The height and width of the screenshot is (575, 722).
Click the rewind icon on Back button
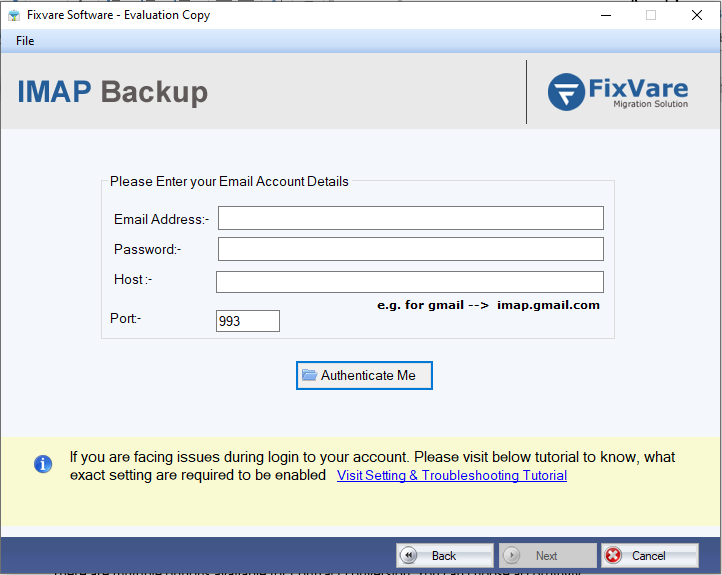click(x=408, y=556)
